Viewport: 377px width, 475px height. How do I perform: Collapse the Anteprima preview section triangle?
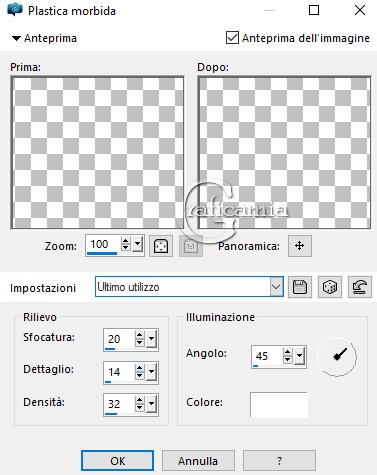(x=16, y=38)
